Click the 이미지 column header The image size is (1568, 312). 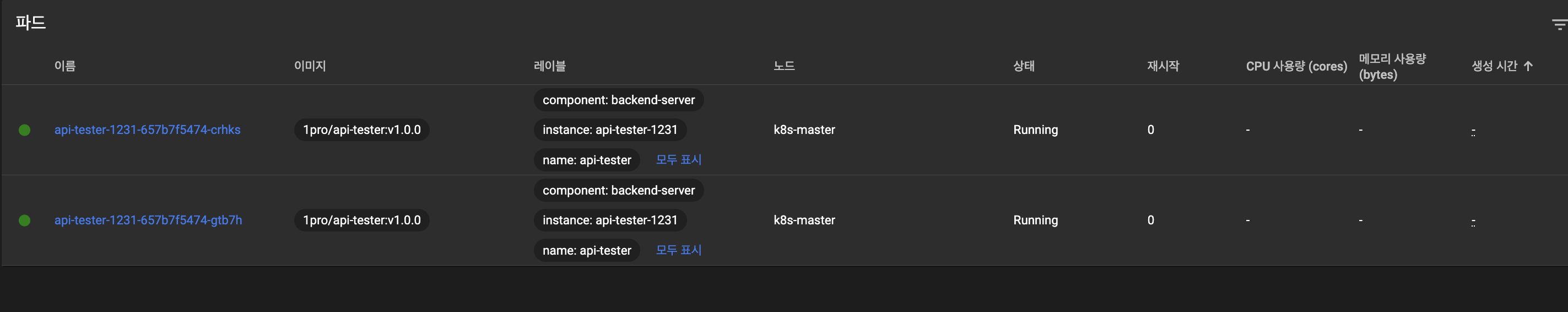click(x=310, y=66)
